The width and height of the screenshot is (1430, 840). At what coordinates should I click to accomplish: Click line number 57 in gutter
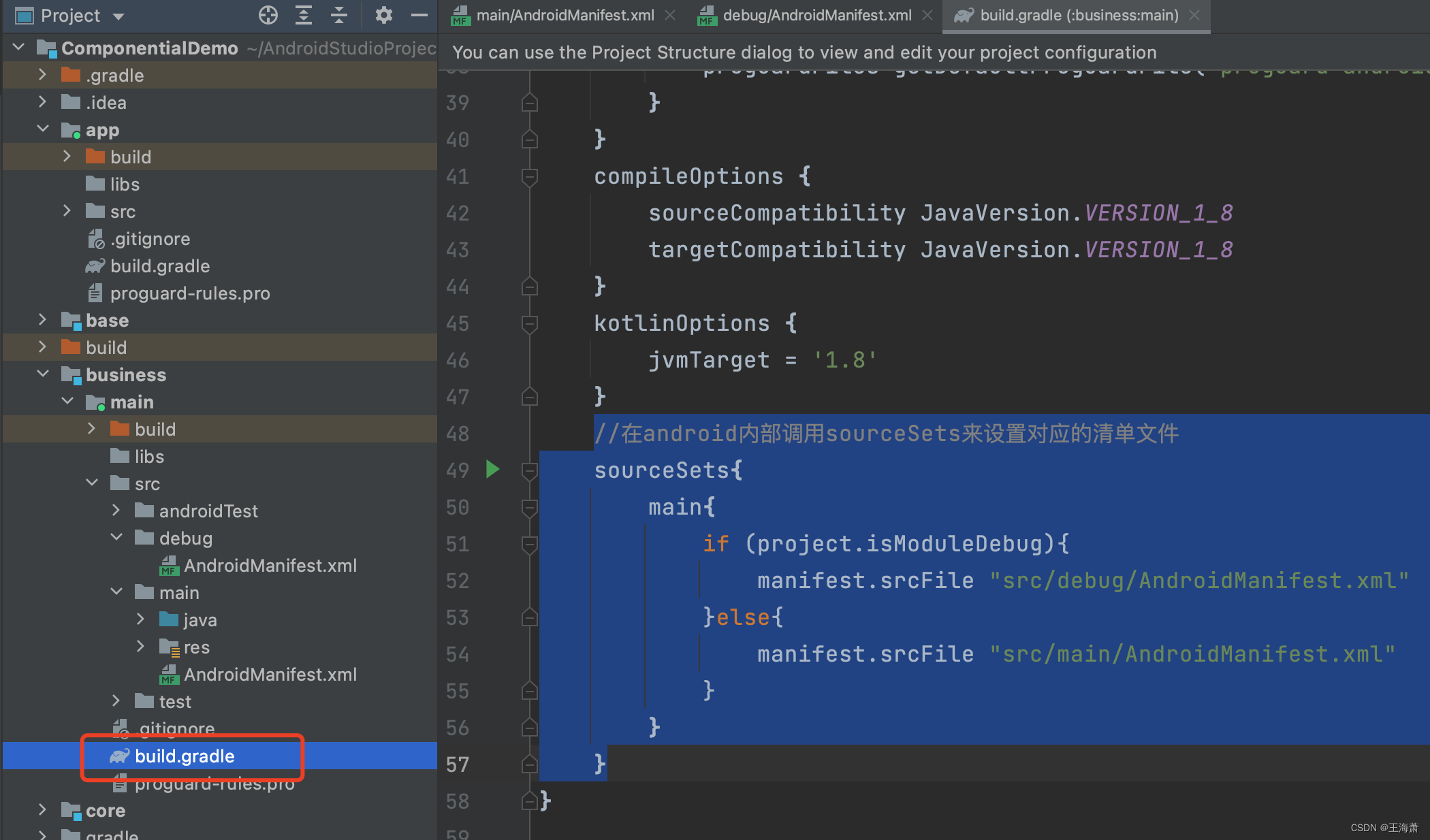click(x=457, y=764)
